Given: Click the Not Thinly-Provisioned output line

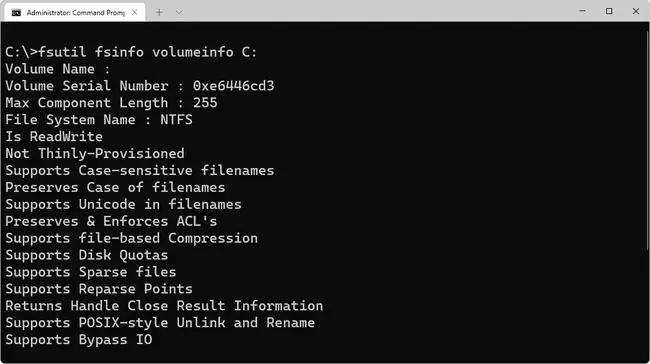Looking at the screenshot, I should [95, 153].
